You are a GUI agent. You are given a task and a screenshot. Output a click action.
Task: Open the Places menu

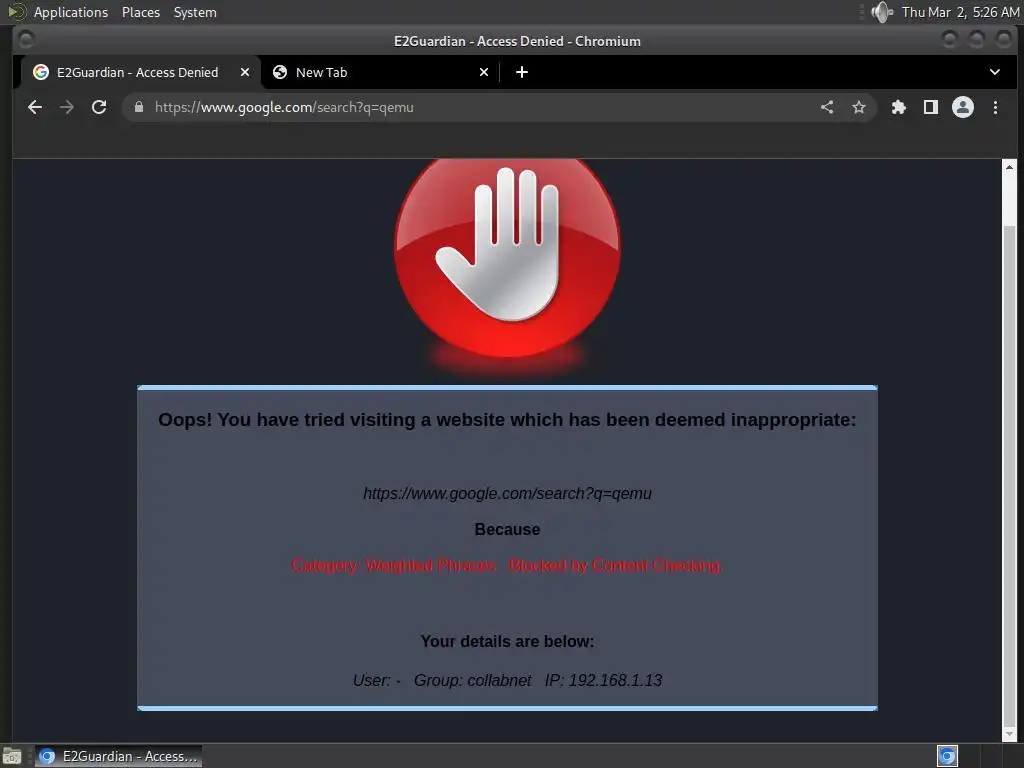click(x=140, y=12)
